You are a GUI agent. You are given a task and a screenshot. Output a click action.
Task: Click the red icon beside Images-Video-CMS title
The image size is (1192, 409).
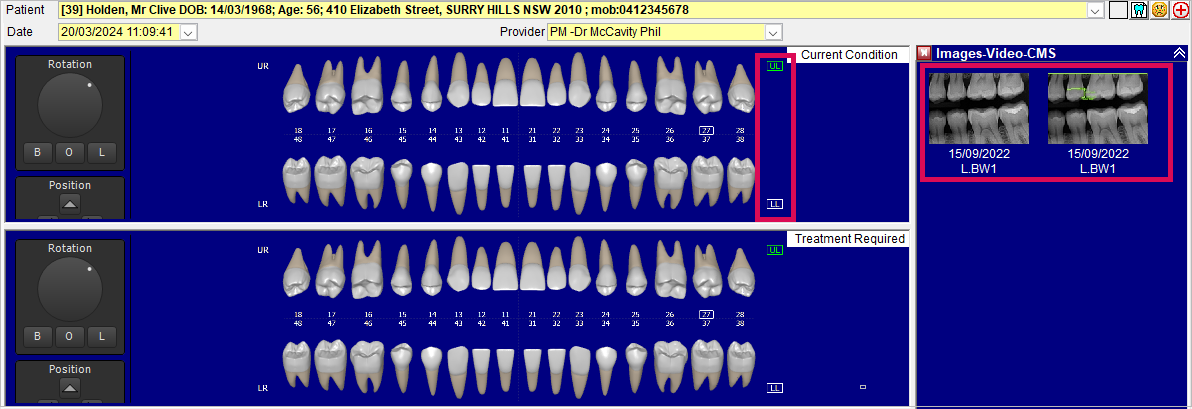(925, 53)
